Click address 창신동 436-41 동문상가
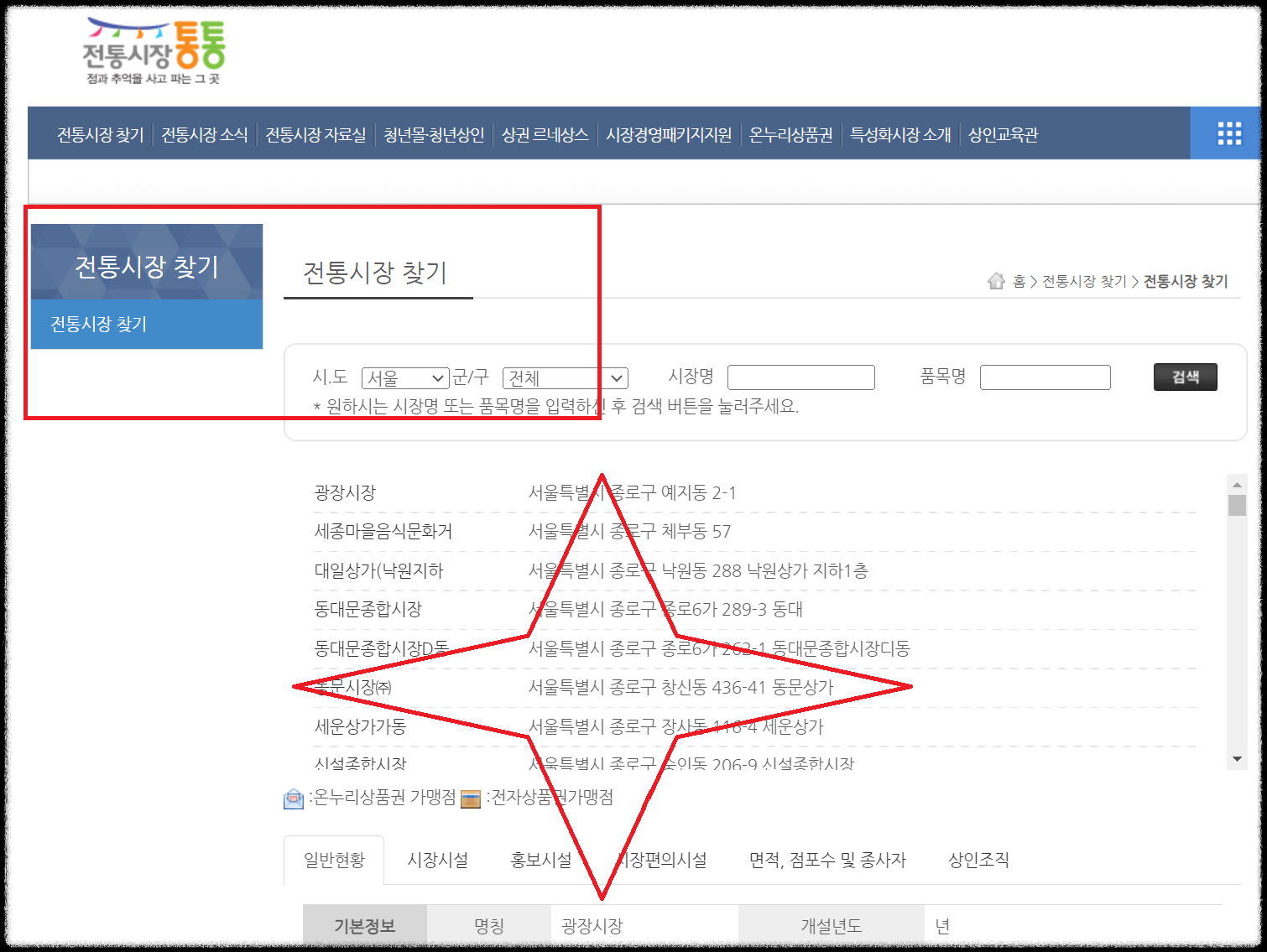1267x952 pixels. (x=748, y=688)
